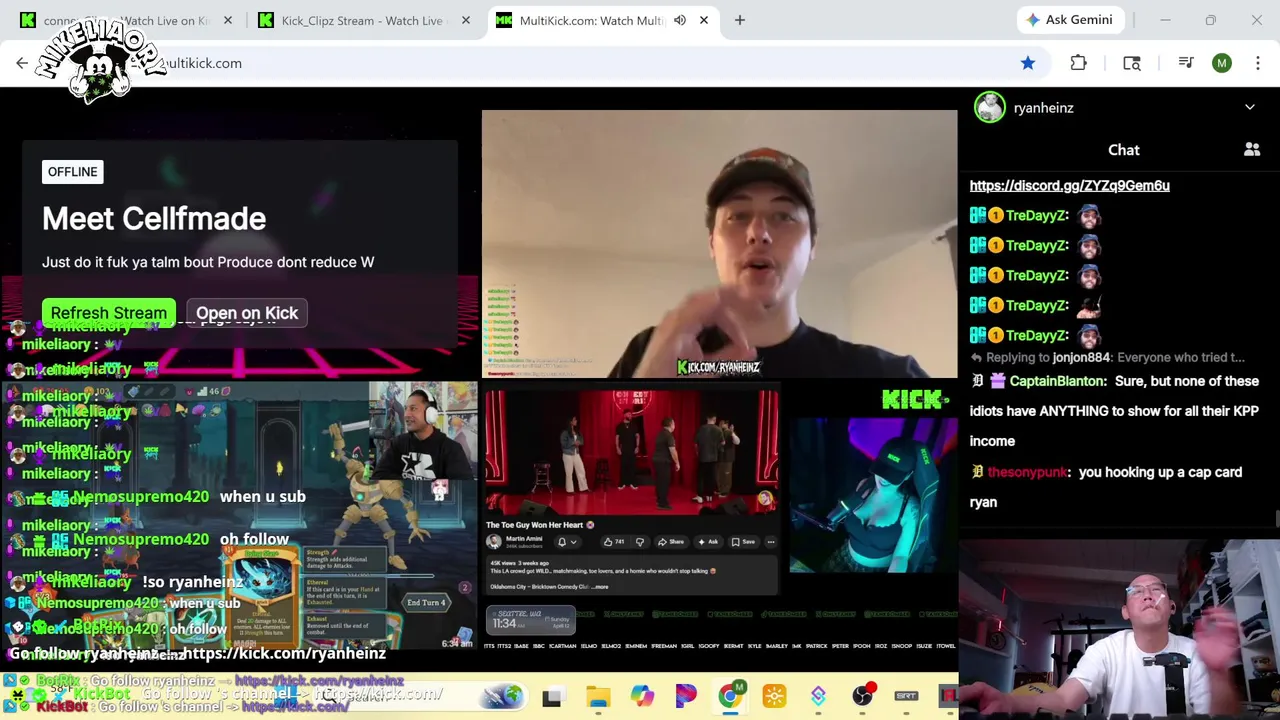This screenshot has width=1280, height=720.
Task: Open Martin Amini channel avatar
Action: [494, 541]
